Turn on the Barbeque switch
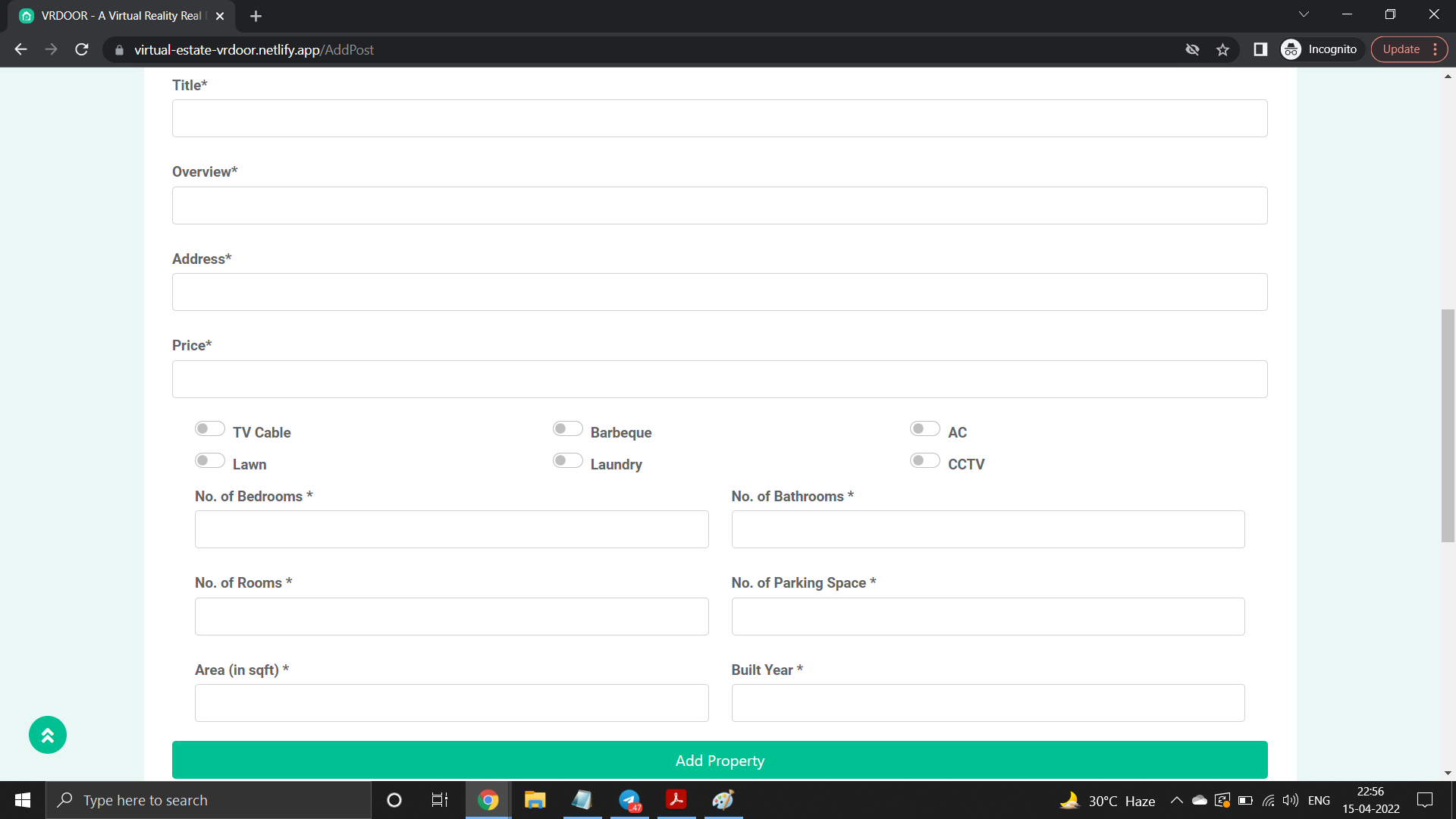This screenshot has height=819, width=1456. pyautogui.click(x=567, y=429)
